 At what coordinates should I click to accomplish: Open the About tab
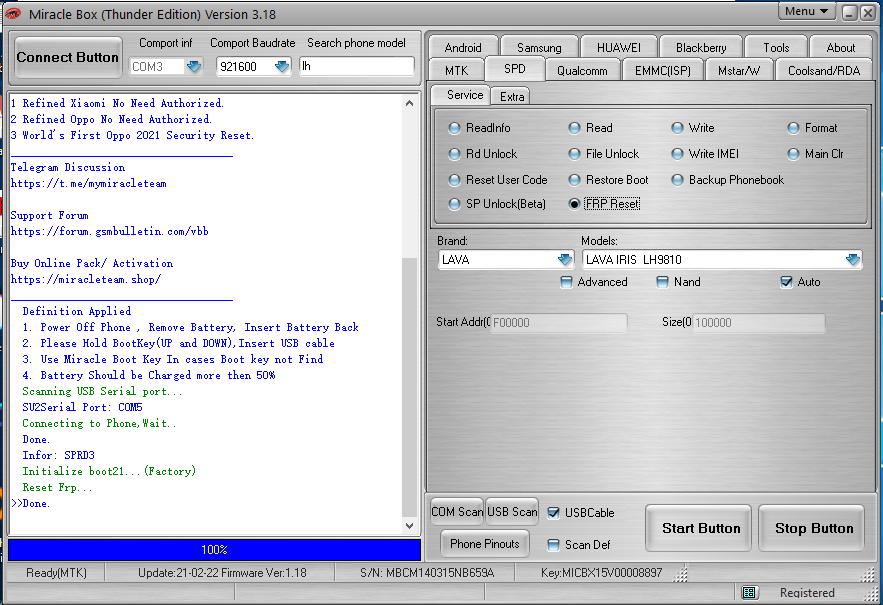tap(841, 47)
